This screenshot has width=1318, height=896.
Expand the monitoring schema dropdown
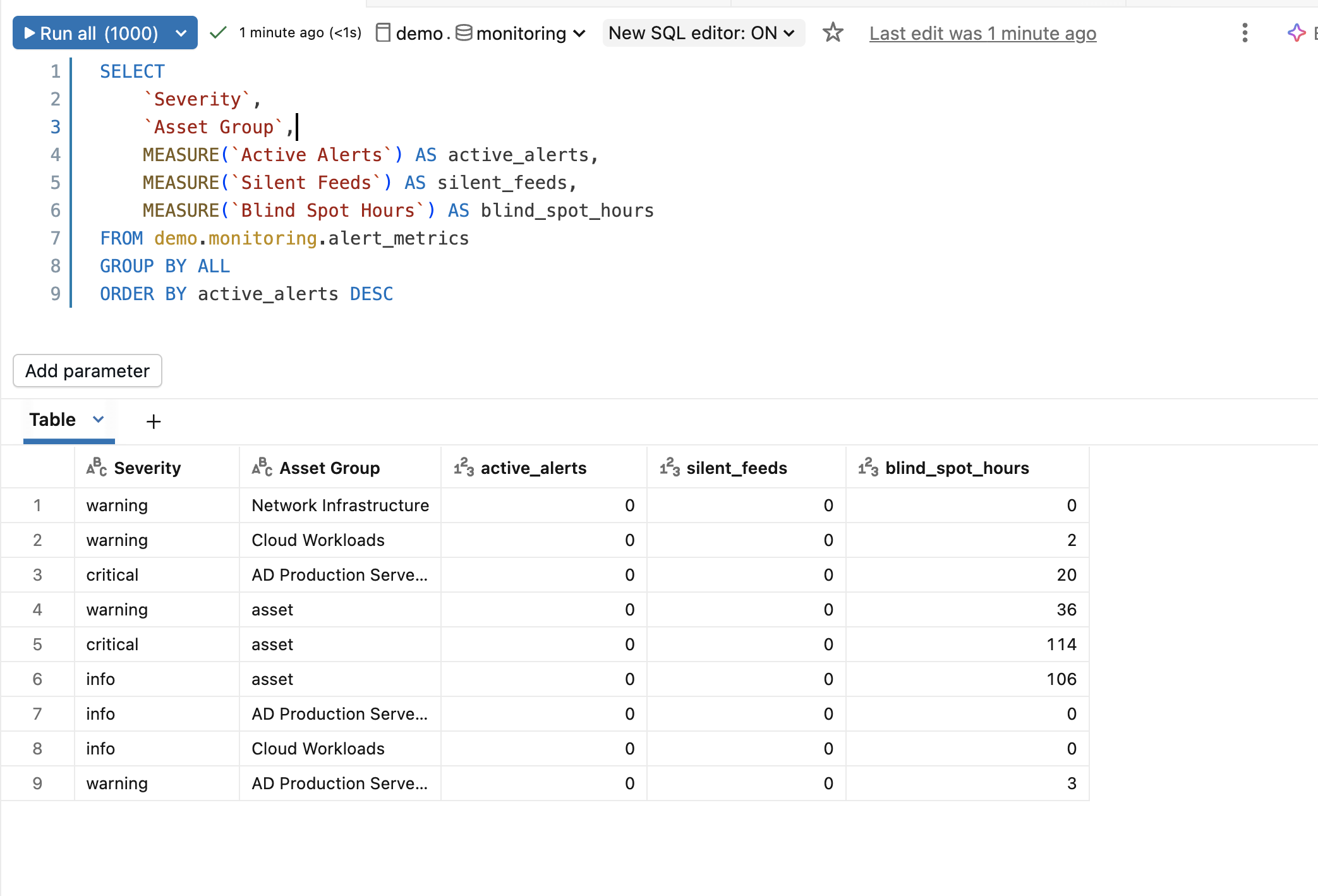click(579, 33)
